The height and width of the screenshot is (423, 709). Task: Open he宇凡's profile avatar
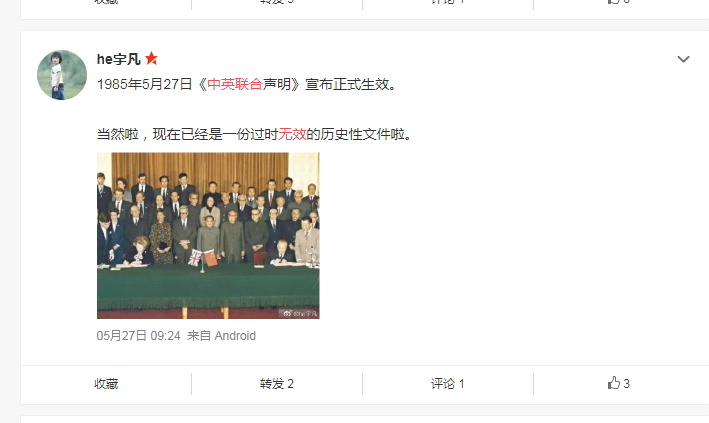click(x=62, y=75)
